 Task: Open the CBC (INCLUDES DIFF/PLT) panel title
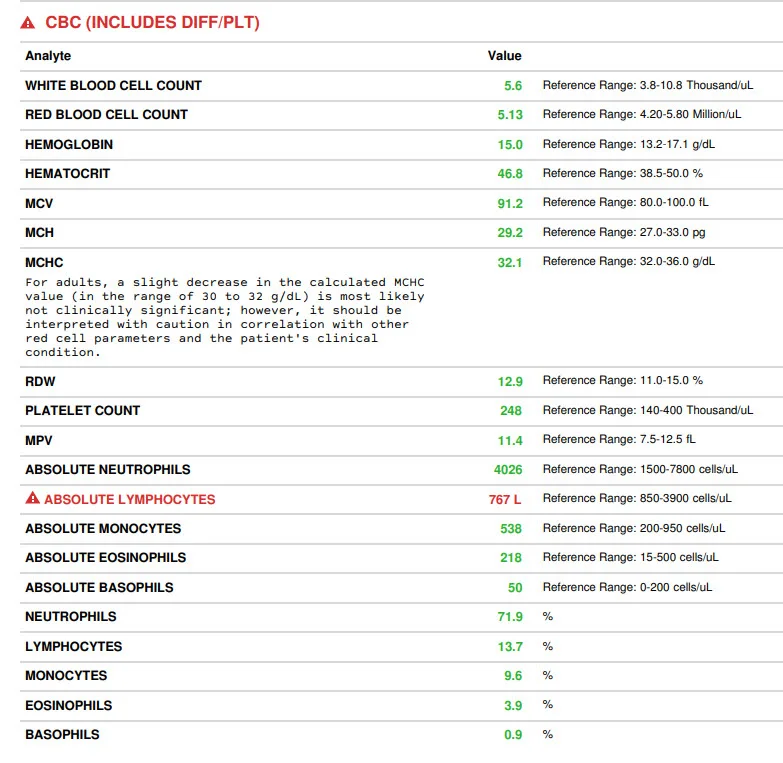pyautogui.click(x=152, y=23)
